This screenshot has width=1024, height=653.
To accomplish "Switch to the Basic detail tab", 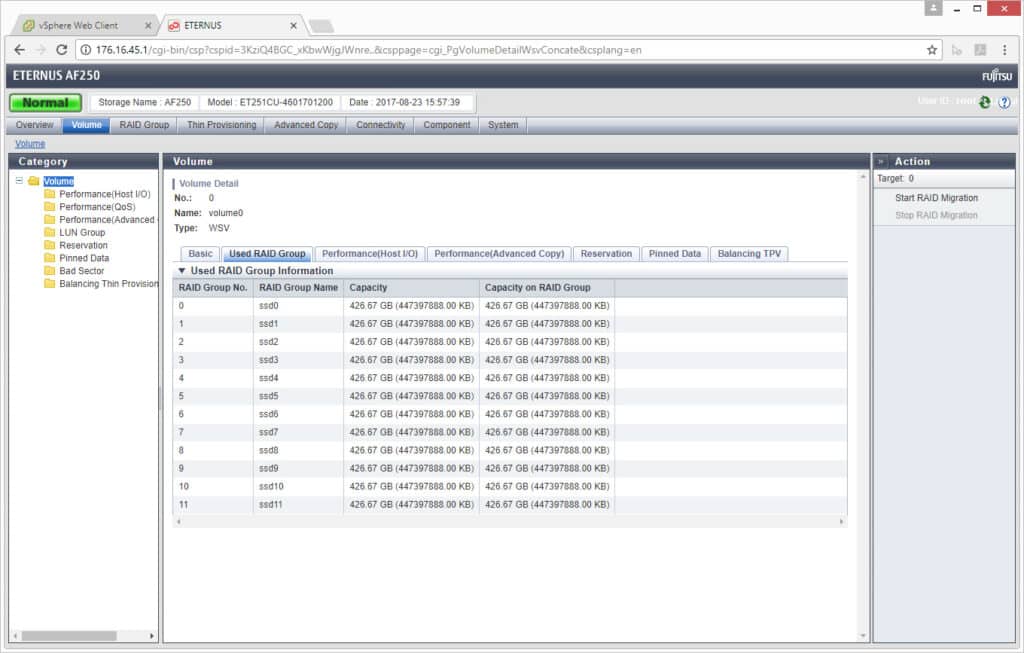I will tap(200, 253).
